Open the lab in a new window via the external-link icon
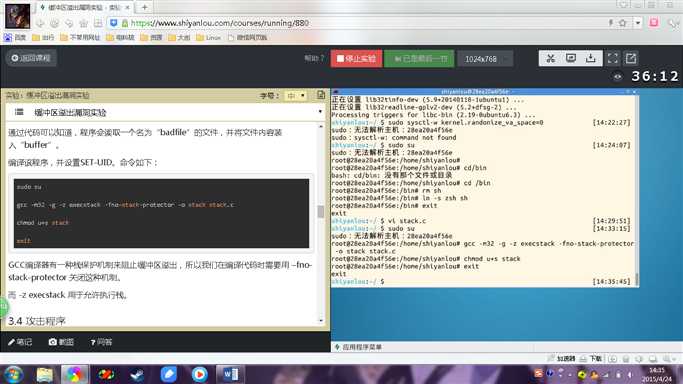The width and height of the screenshot is (683, 384). (x=631, y=58)
